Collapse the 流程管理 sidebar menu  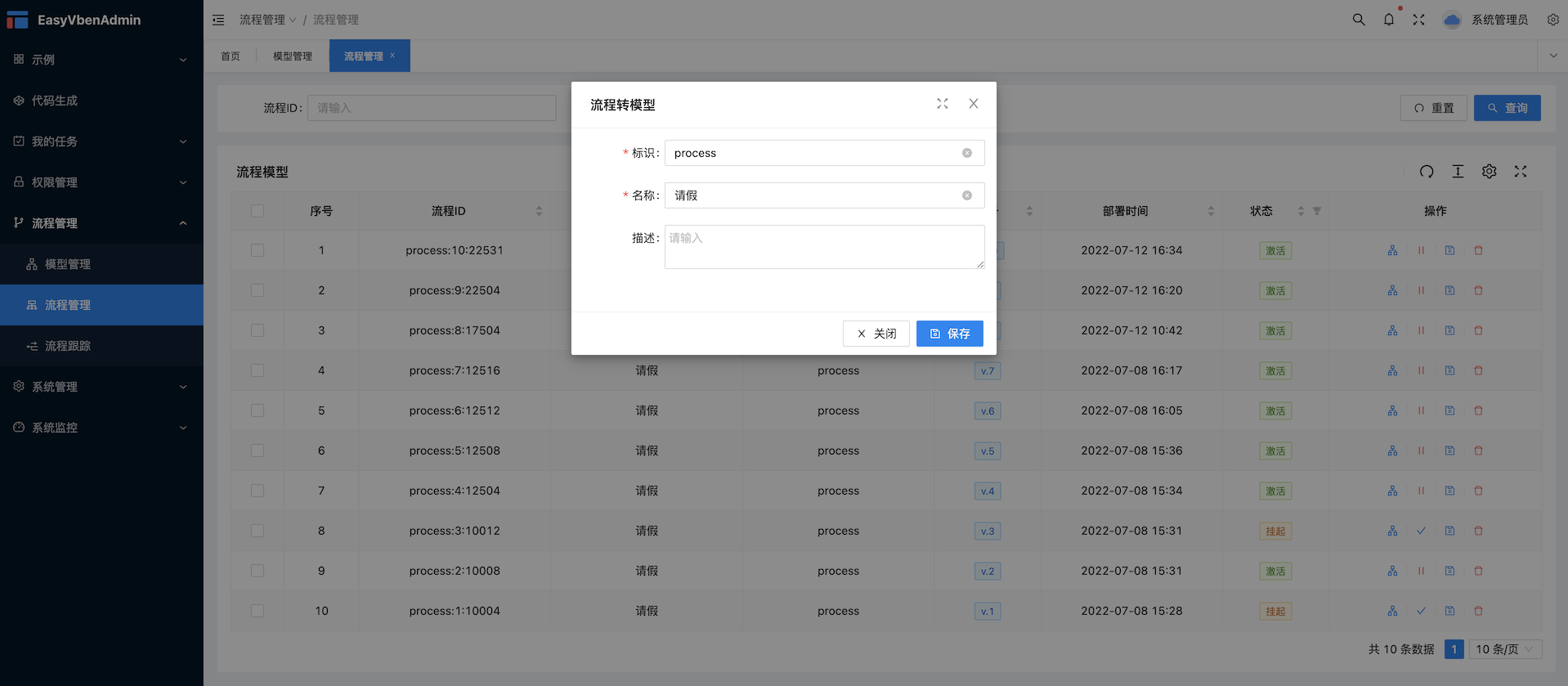101,223
